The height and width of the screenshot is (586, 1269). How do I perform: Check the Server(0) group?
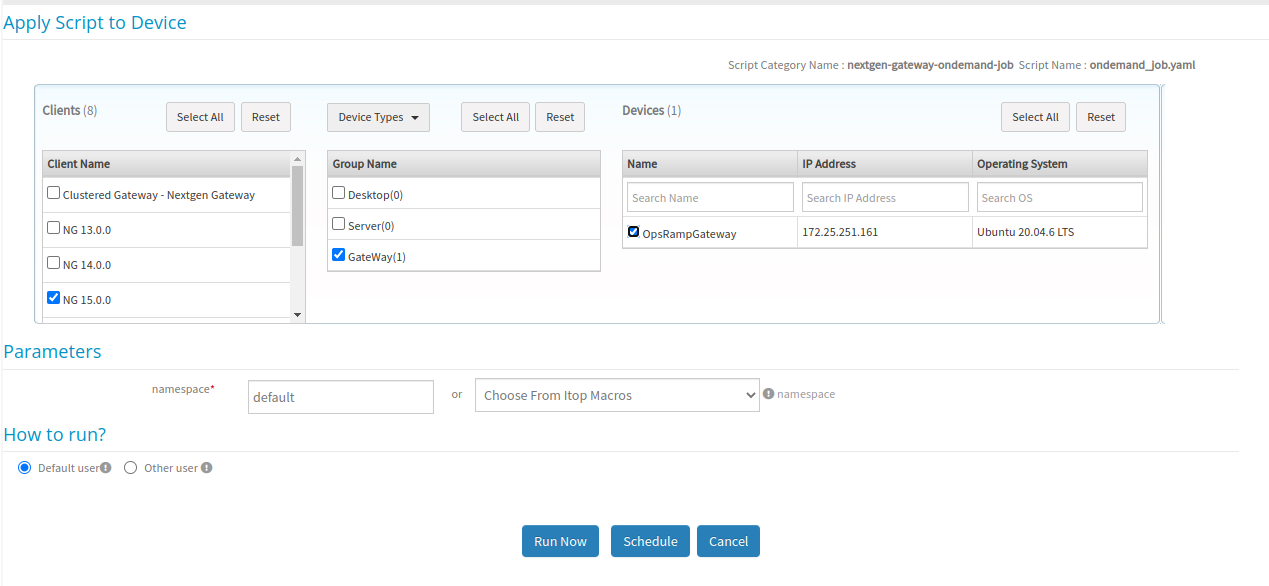[338, 222]
